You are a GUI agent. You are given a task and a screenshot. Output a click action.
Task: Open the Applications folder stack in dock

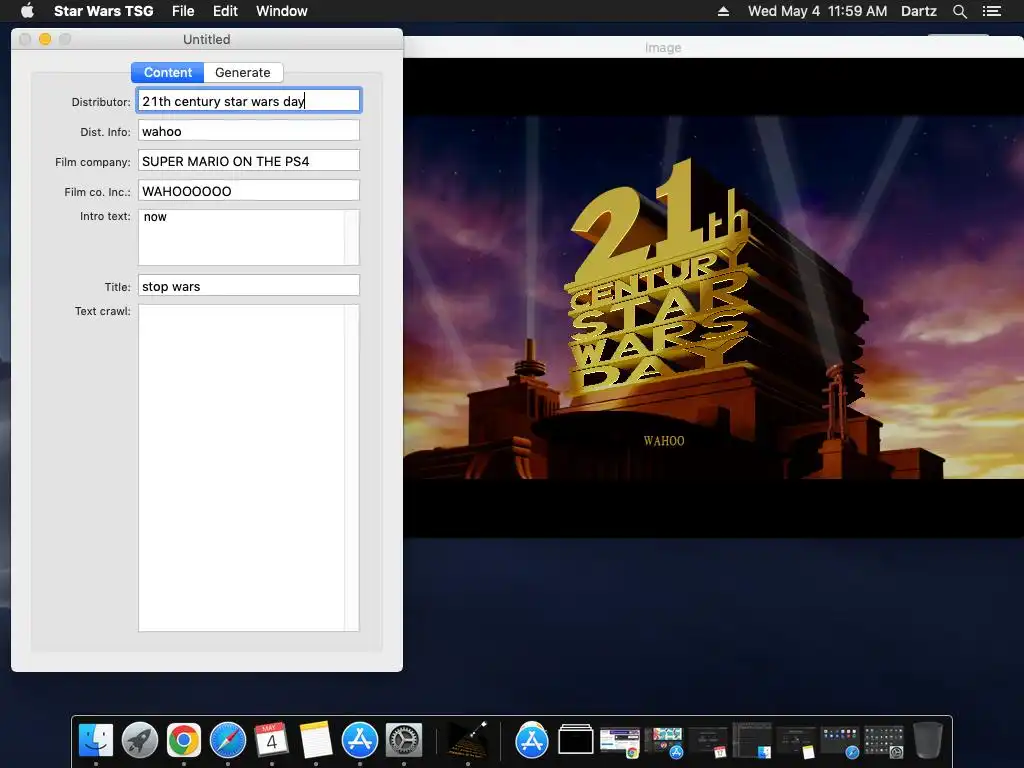point(532,740)
